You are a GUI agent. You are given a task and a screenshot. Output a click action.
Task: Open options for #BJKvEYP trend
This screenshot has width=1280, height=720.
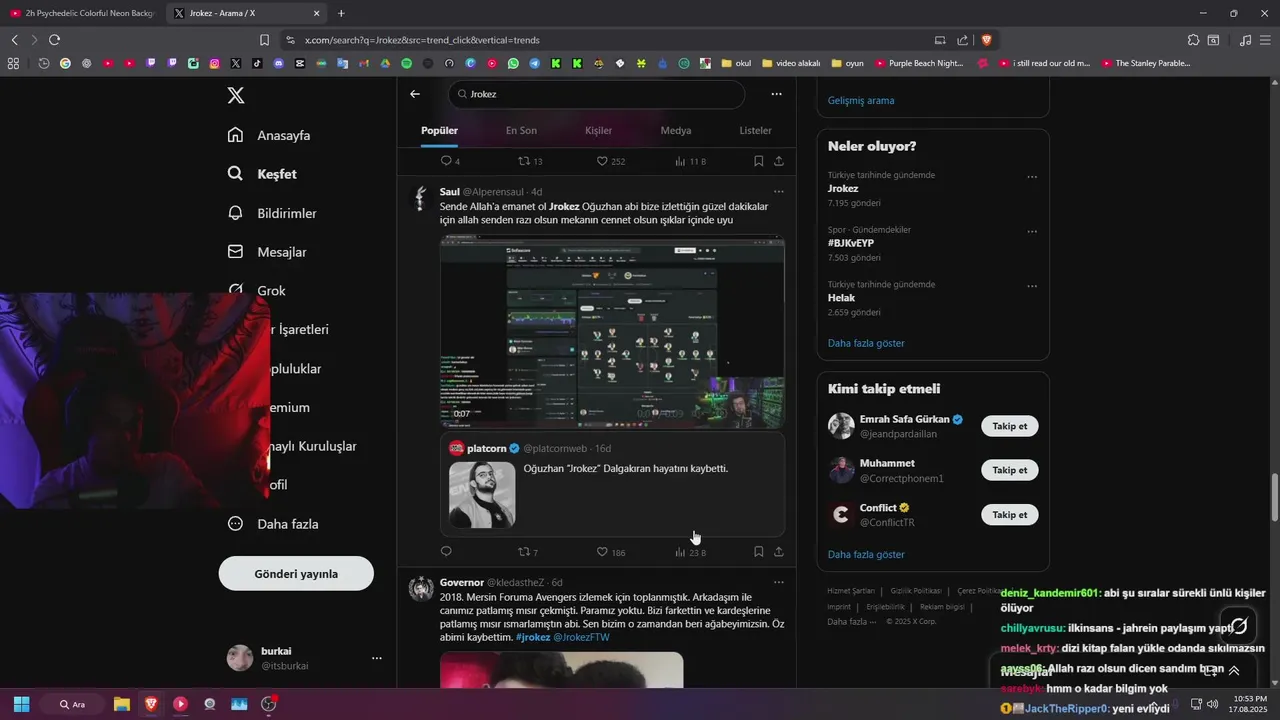pyautogui.click(x=1032, y=232)
